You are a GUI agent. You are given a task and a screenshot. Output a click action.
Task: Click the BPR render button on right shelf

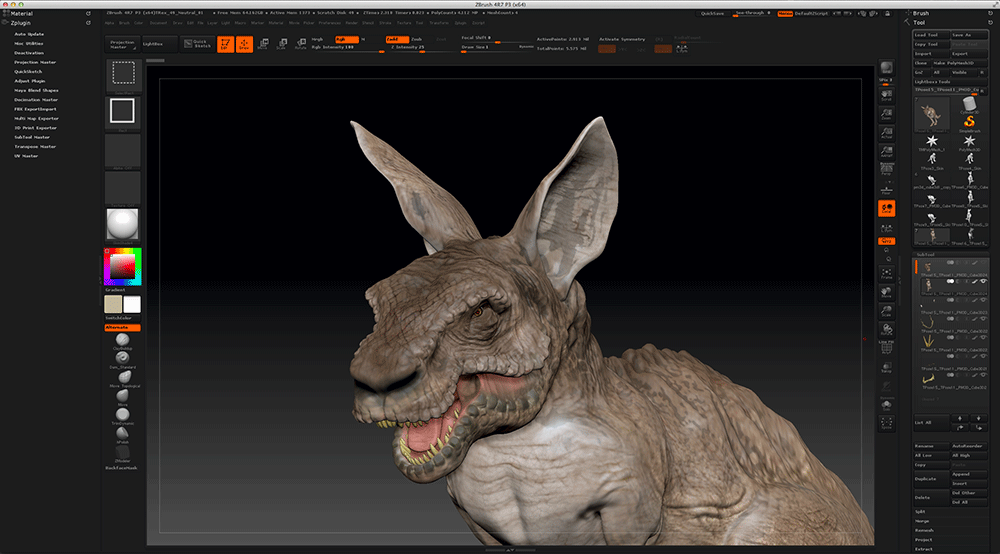point(886,68)
